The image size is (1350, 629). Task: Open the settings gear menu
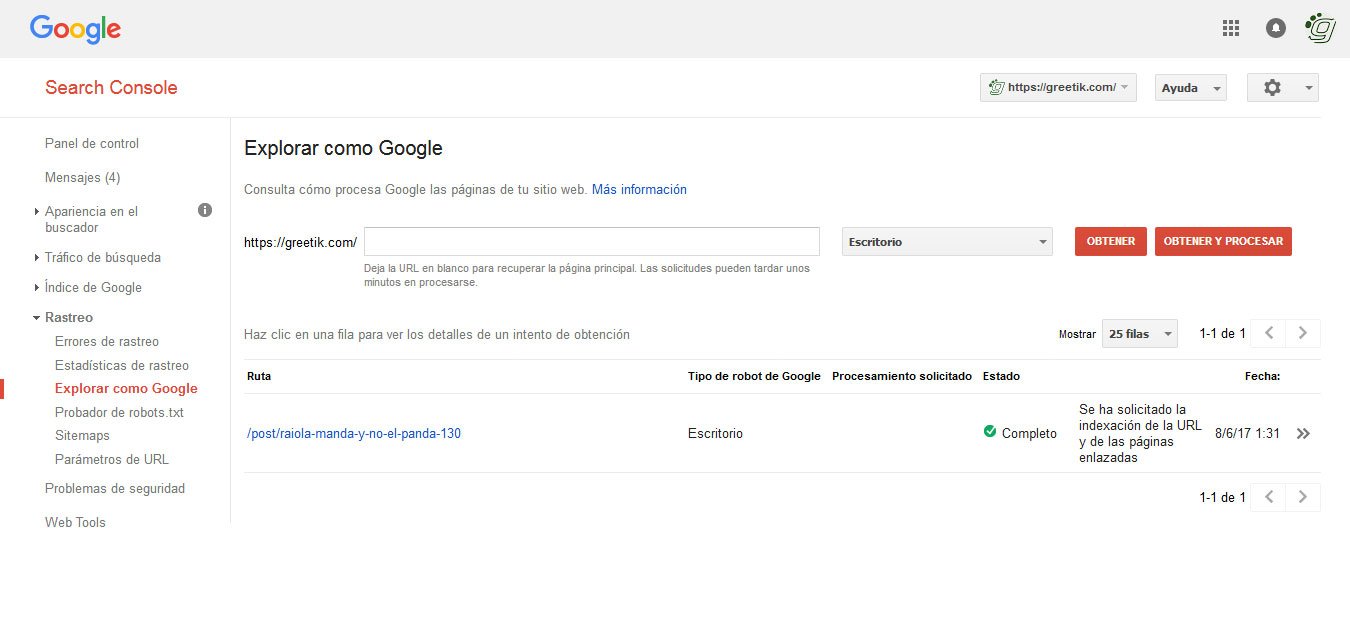click(1282, 88)
